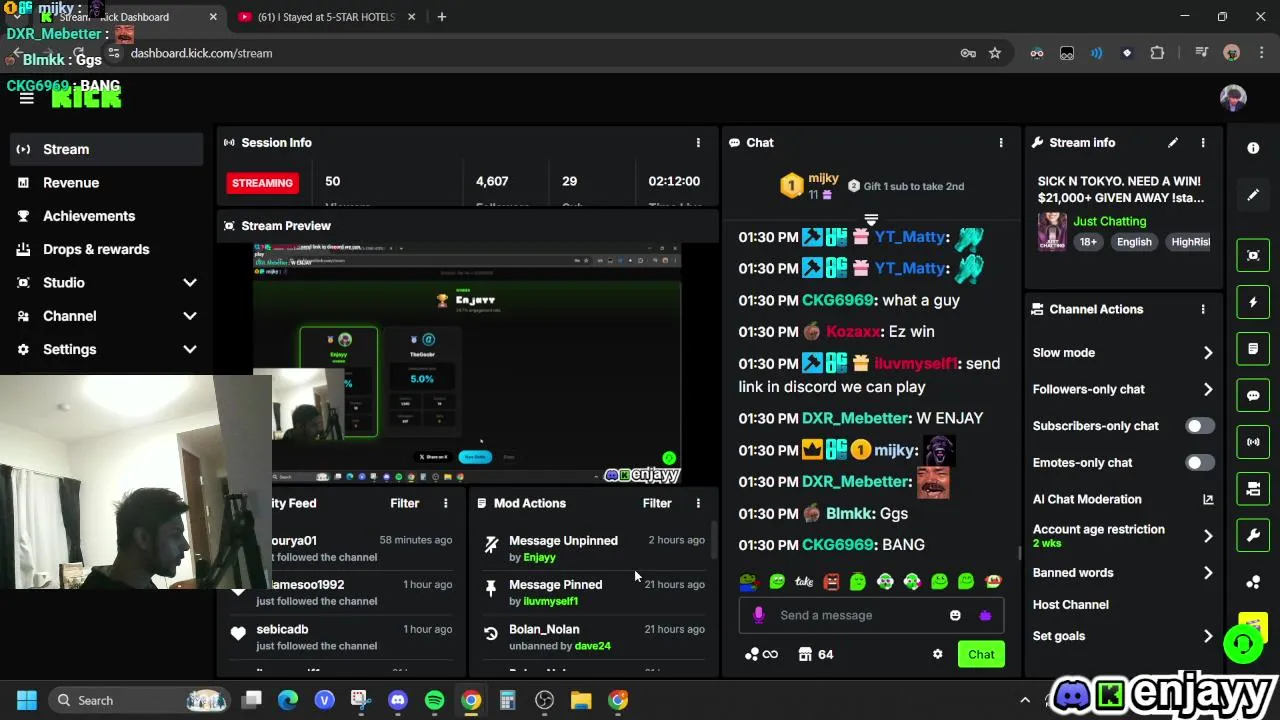Expand the Studio submenu chevron
The width and height of the screenshot is (1280, 720).
click(190, 283)
